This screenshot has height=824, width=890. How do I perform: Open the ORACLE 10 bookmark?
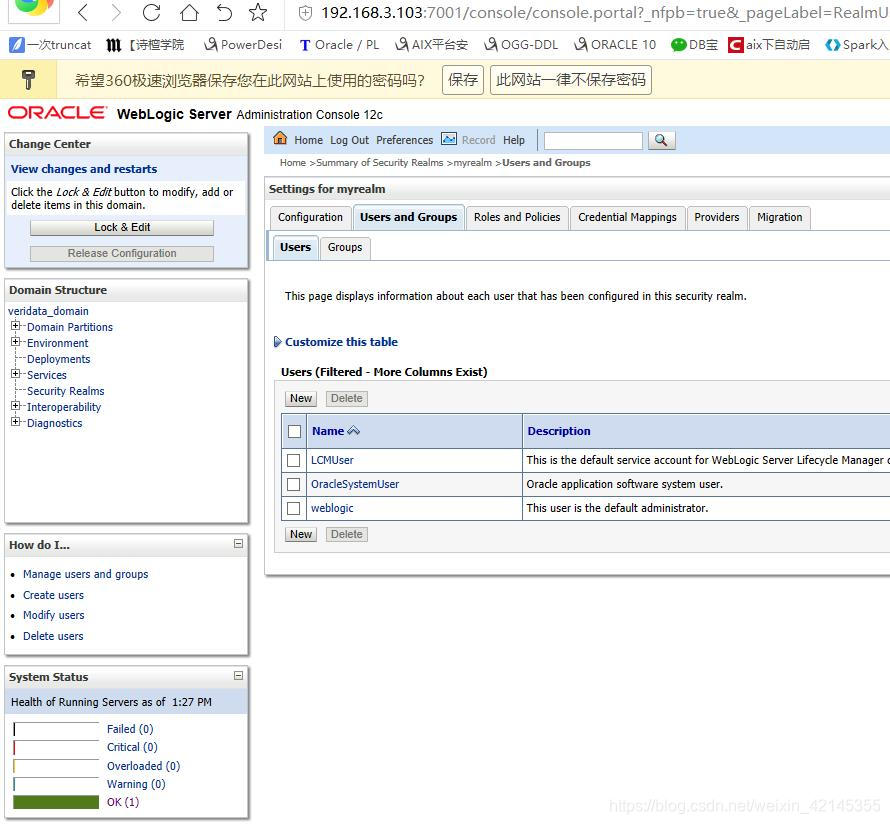[615, 45]
